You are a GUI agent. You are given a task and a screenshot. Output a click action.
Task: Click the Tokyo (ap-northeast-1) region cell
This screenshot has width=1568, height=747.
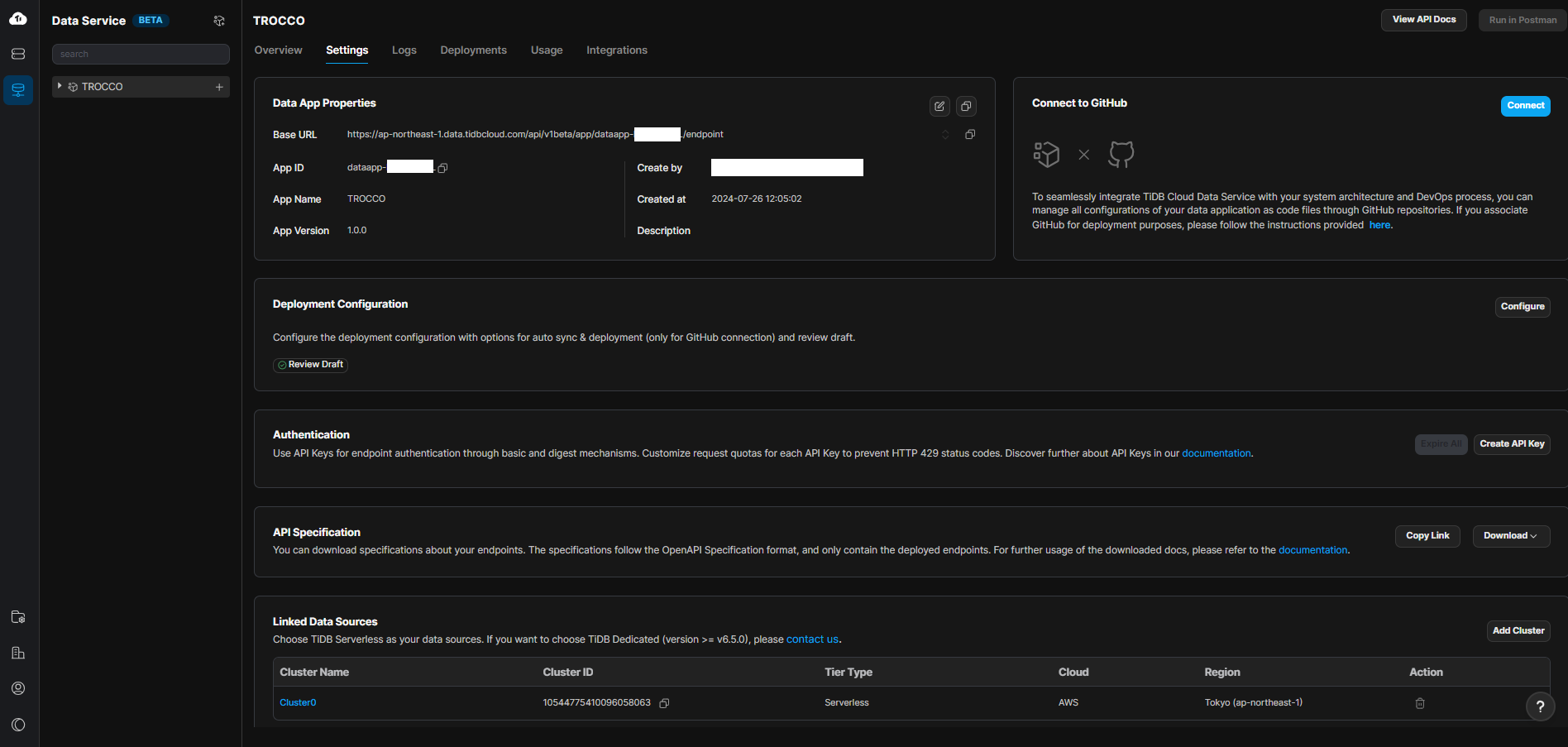tap(1254, 703)
